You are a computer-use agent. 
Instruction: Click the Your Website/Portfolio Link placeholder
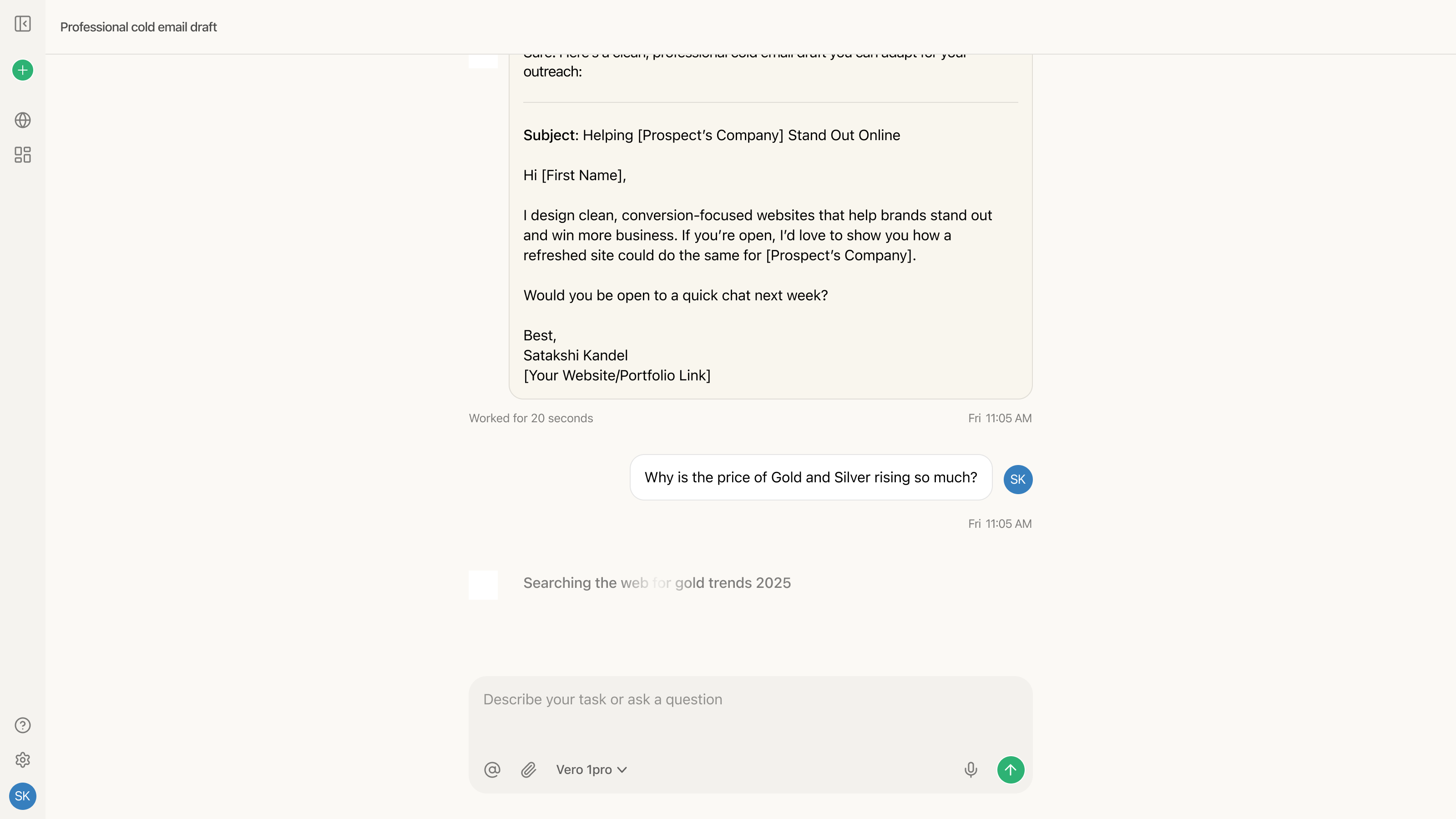617,376
